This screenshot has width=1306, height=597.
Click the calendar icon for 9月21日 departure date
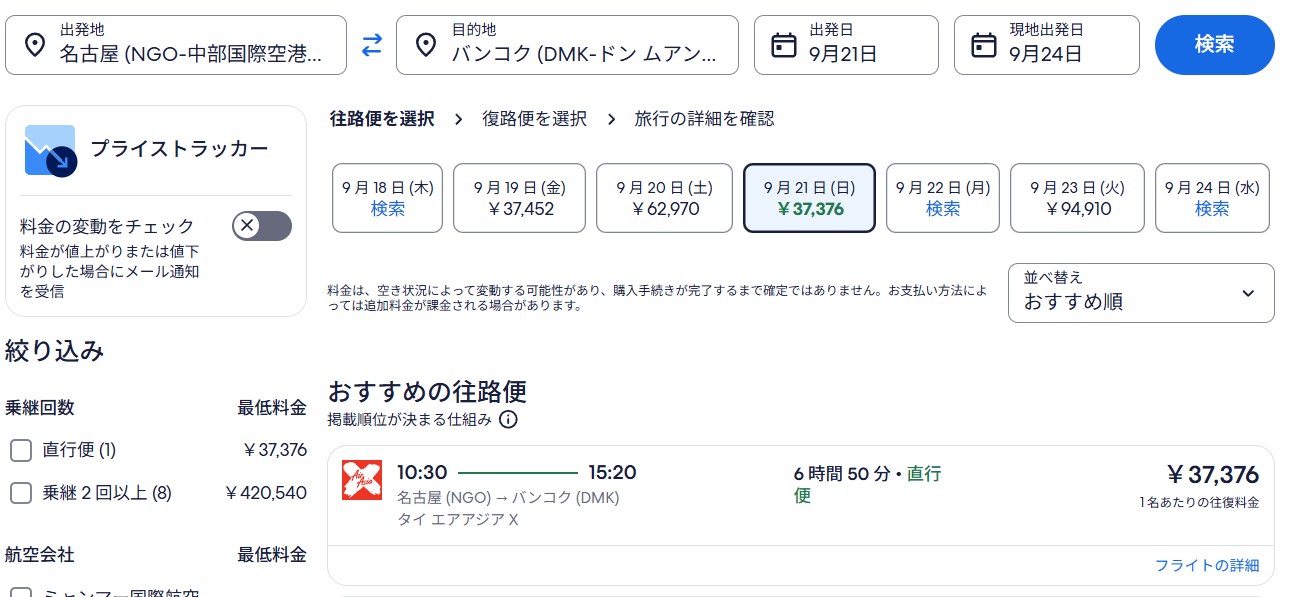tap(784, 45)
